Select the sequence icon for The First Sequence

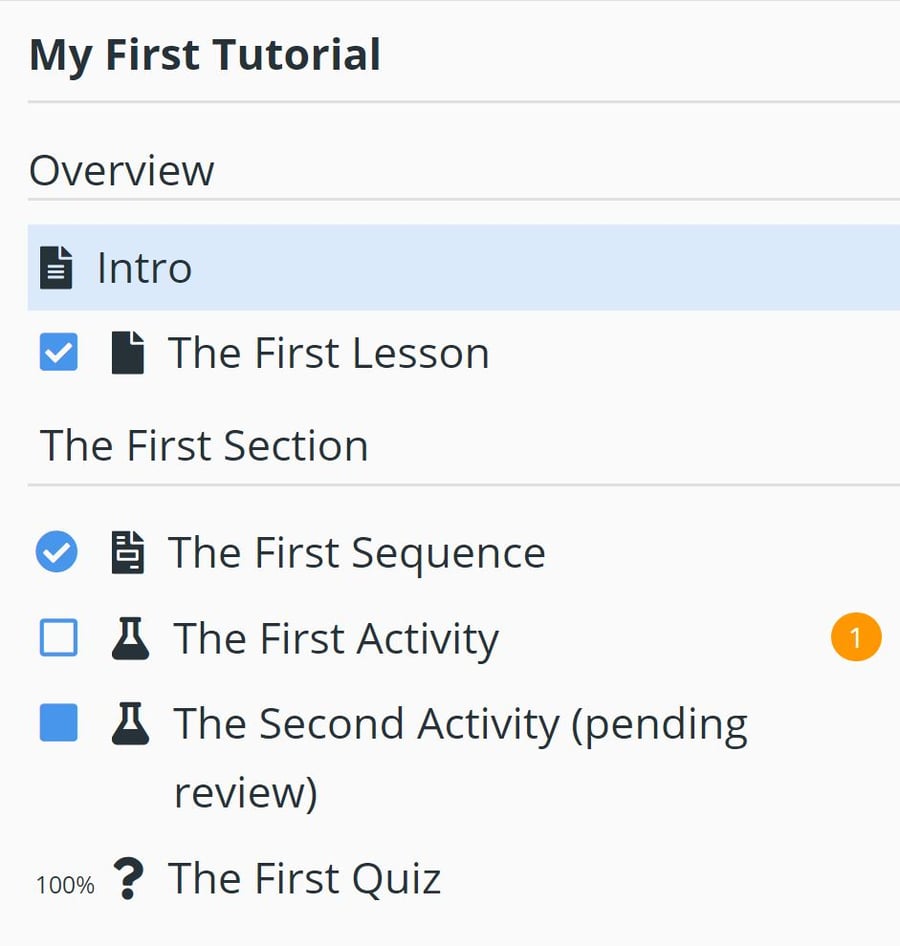tap(126, 552)
